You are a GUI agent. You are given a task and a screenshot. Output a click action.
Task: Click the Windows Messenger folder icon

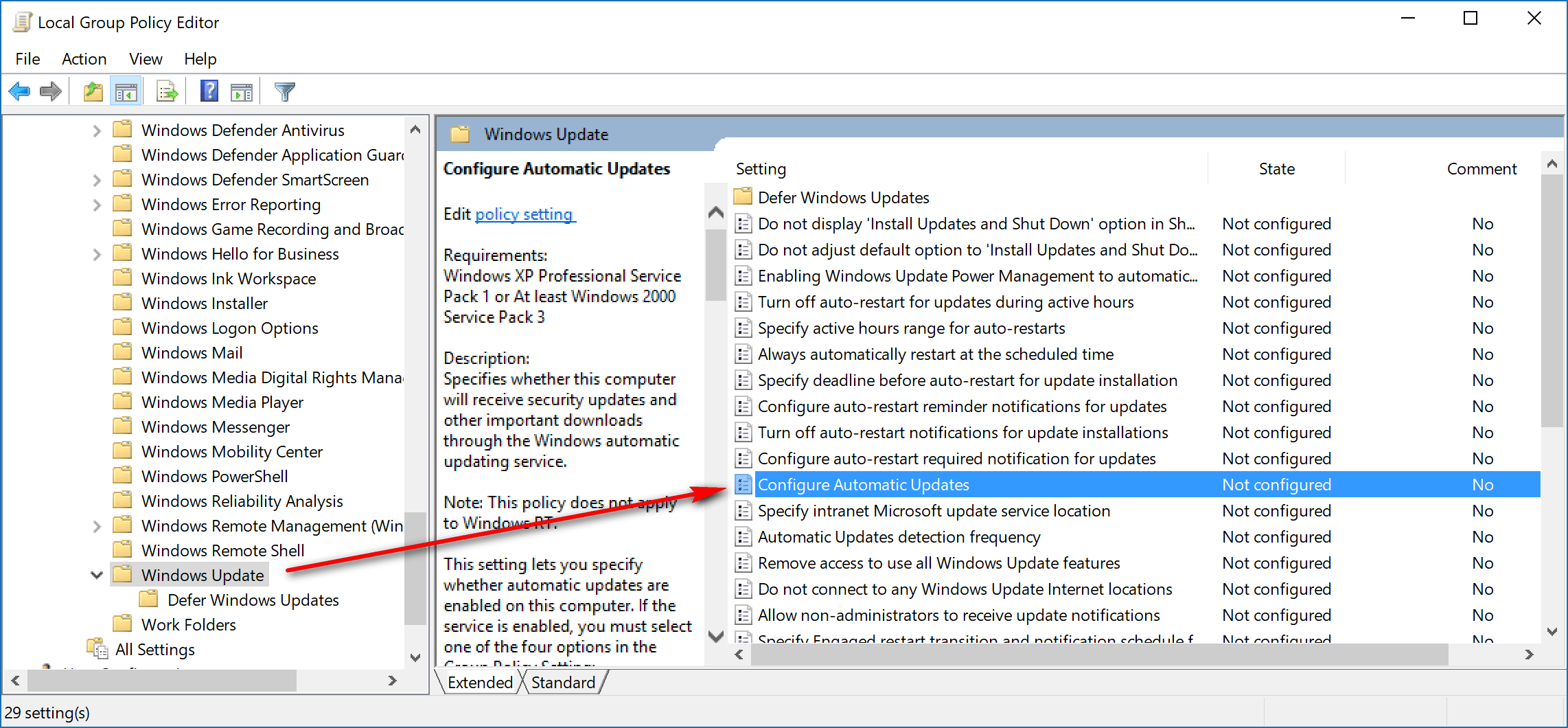click(122, 426)
